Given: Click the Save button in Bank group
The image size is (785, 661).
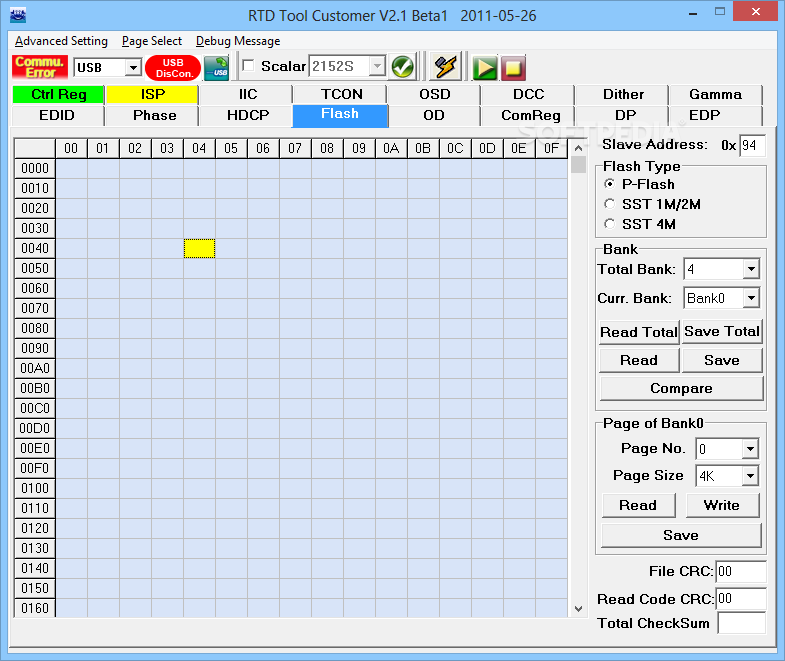Looking at the screenshot, I should (x=722, y=360).
